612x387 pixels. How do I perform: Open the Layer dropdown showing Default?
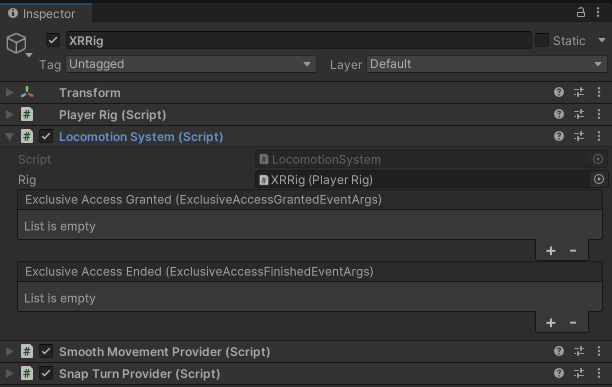(487, 64)
